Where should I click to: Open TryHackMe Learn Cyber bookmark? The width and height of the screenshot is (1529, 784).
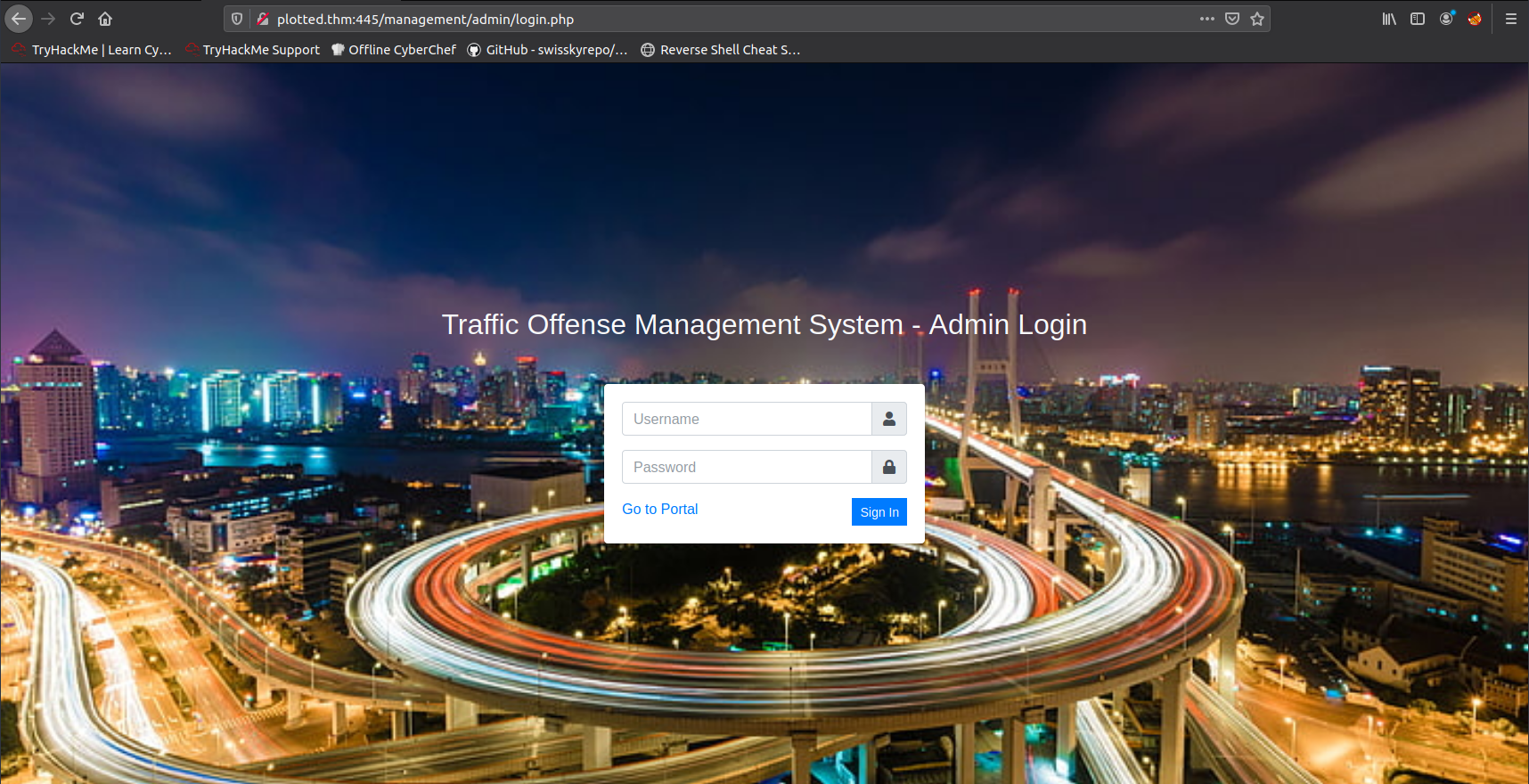click(92, 50)
